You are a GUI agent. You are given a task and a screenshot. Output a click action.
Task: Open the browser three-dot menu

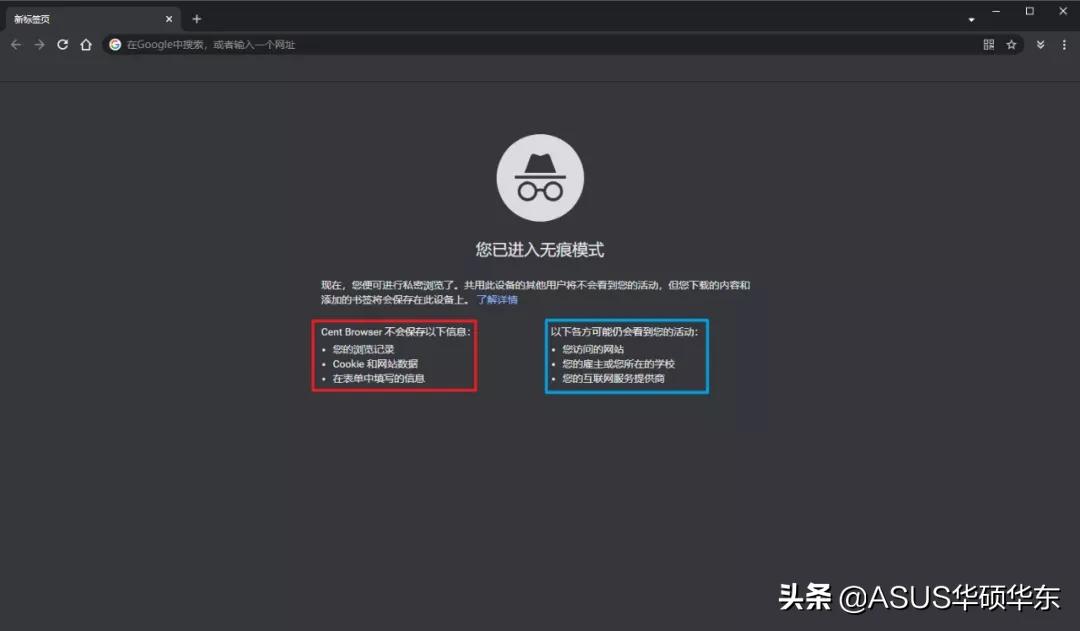(x=1064, y=45)
